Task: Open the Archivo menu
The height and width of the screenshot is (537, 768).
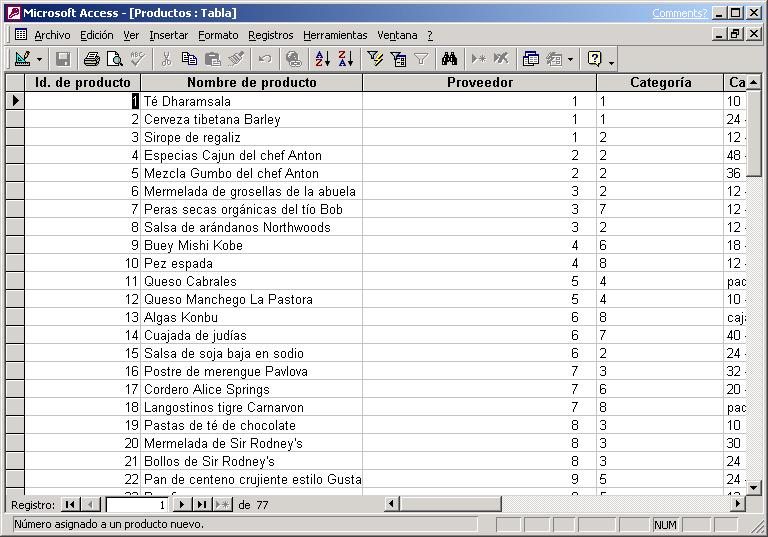Action: point(52,35)
